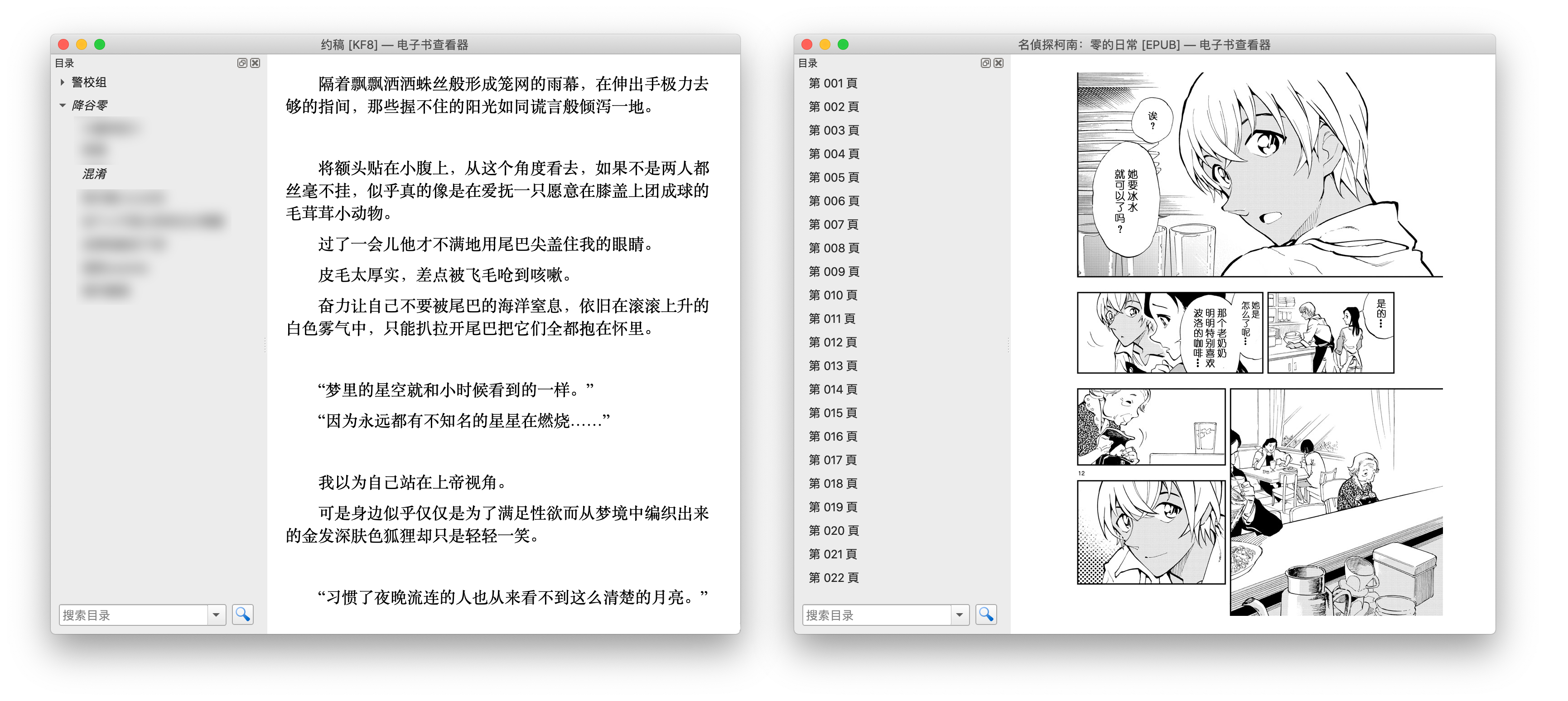The width and height of the screenshot is (1568, 701).
Task: Close the right table of contents panel
Action: (x=999, y=62)
